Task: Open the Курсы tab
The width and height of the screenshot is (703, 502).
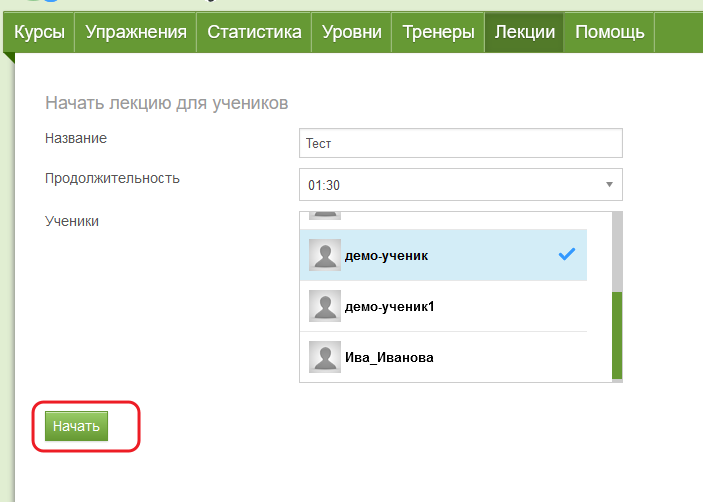Action: pos(40,32)
